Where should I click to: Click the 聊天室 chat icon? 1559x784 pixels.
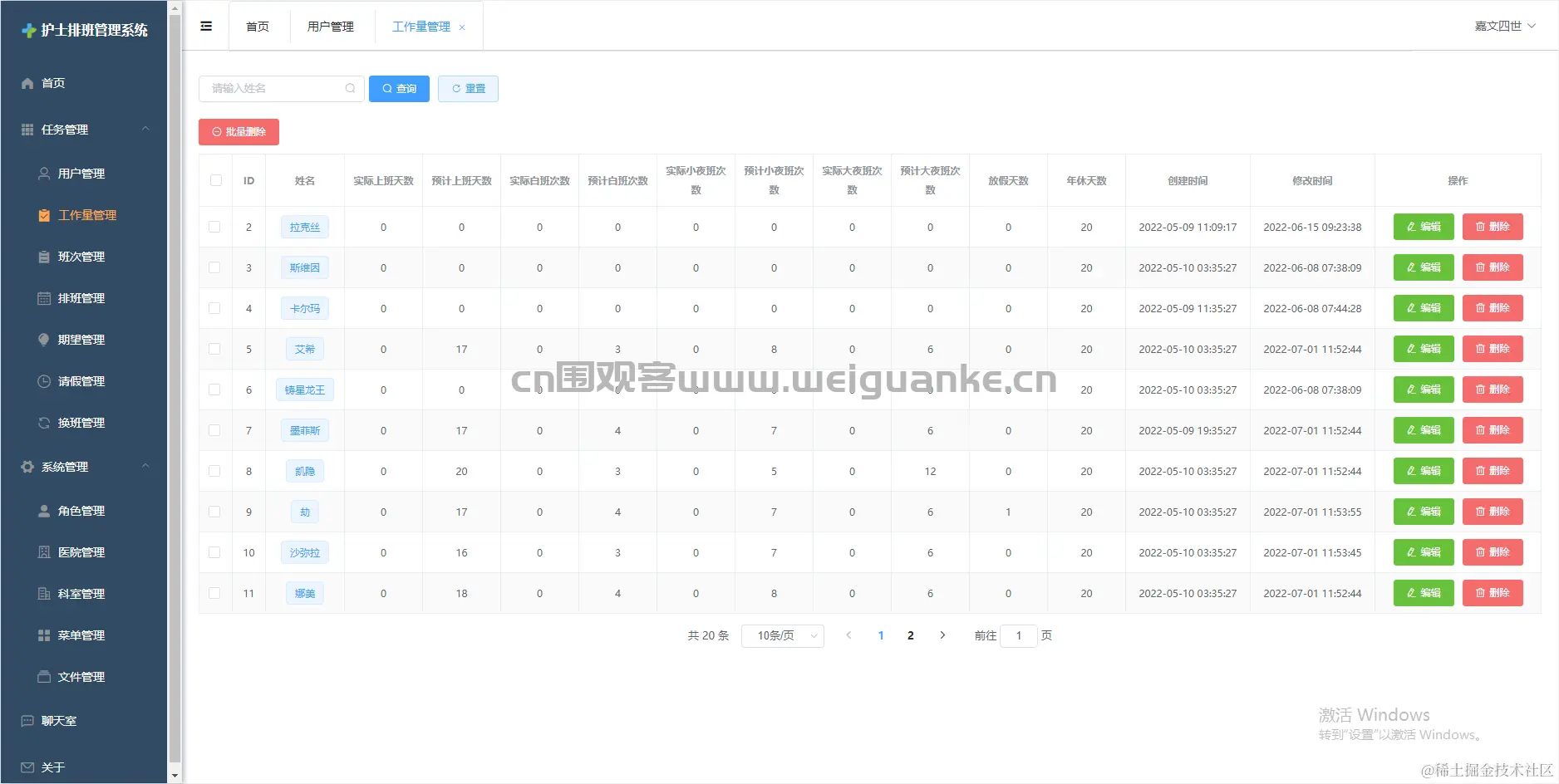[x=27, y=721]
